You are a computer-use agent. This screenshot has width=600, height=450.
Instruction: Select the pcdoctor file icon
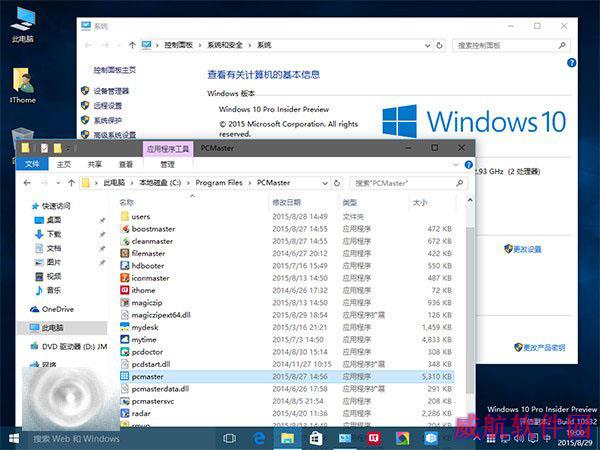click(125, 352)
